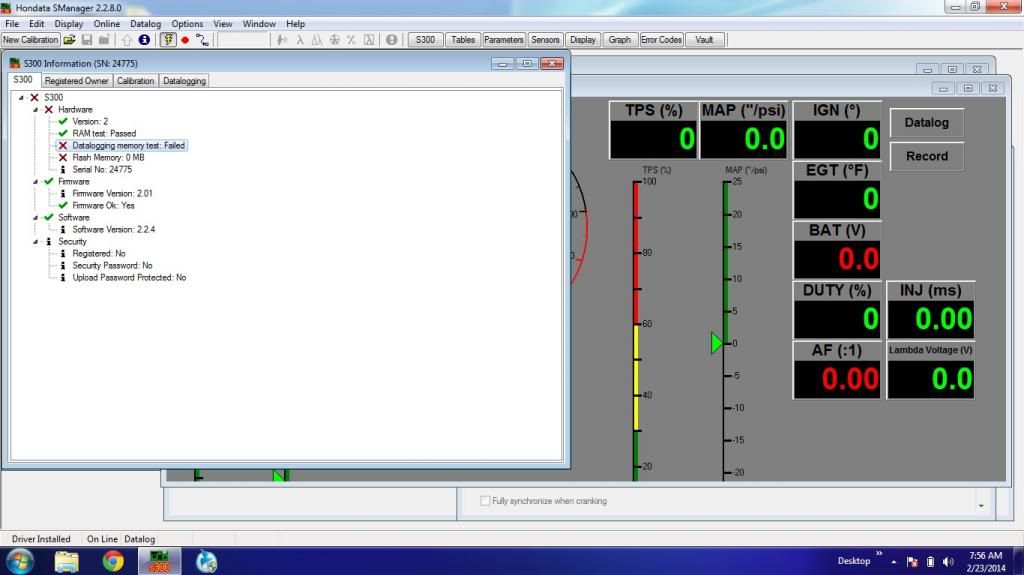Check Fully synchronize when cranking checkbox
The width and height of the screenshot is (1024, 575).
[x=485, y=501]
